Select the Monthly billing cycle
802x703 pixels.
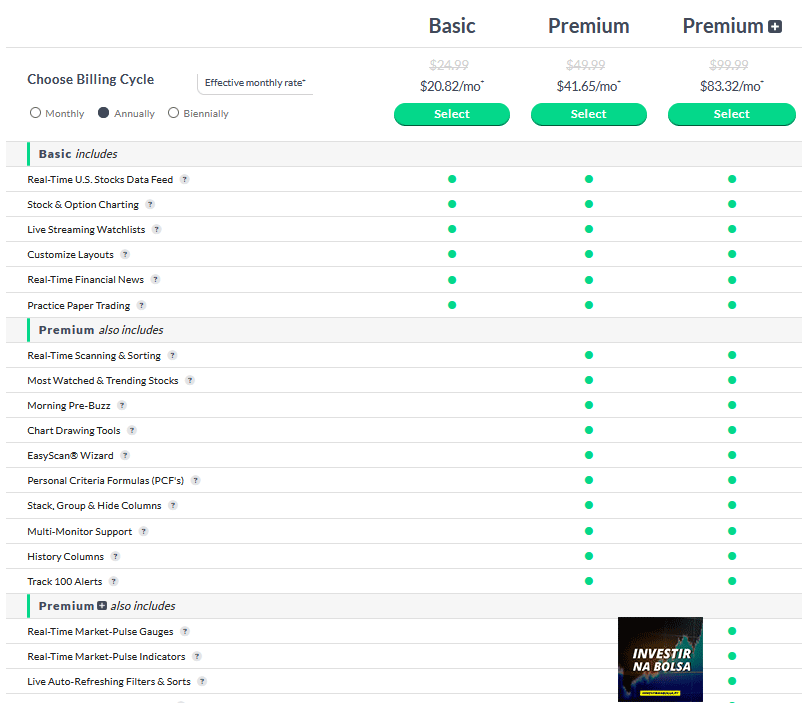point(35,113)
